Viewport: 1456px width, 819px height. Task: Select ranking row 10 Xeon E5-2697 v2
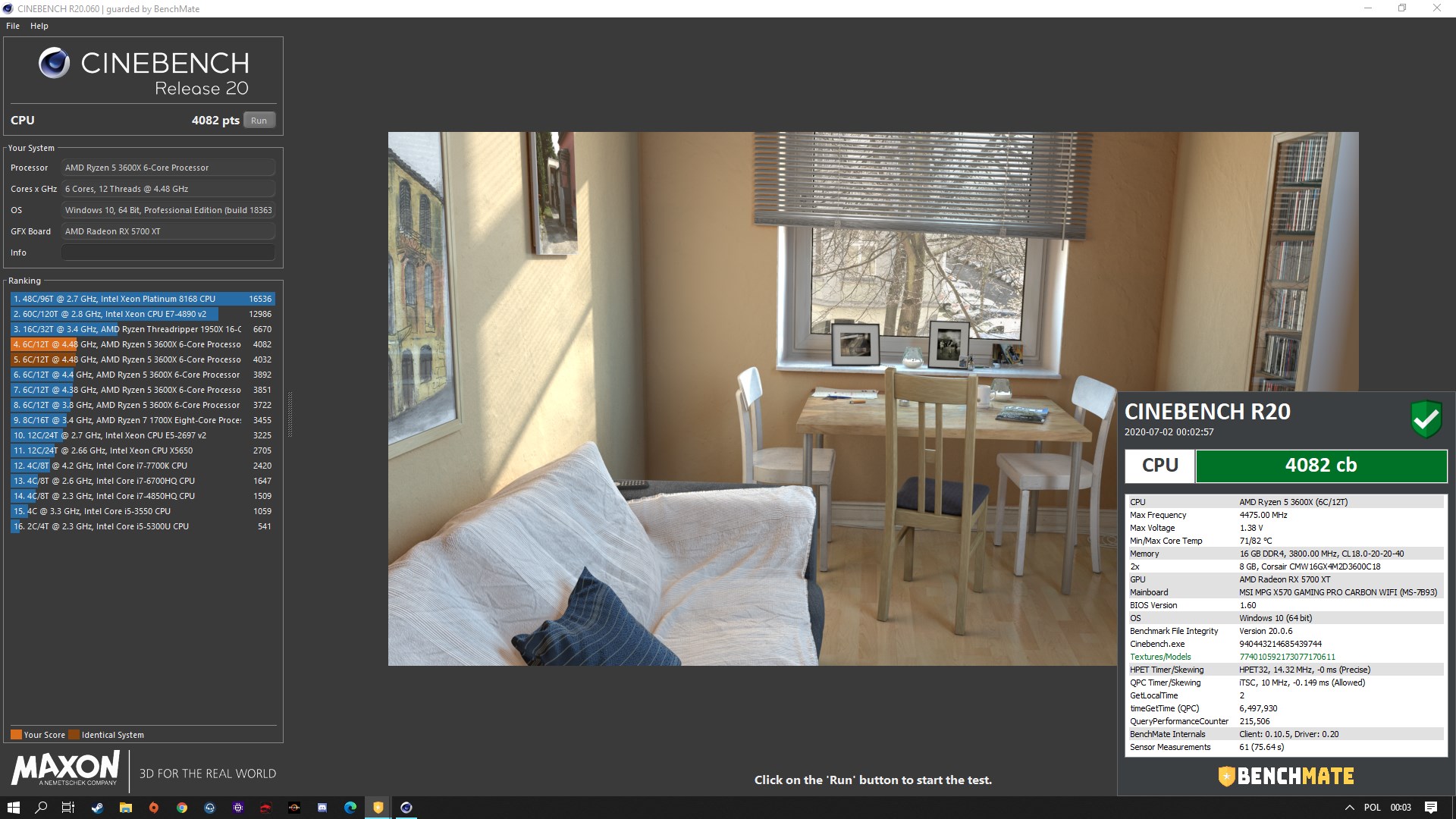(x=143, y=435)
